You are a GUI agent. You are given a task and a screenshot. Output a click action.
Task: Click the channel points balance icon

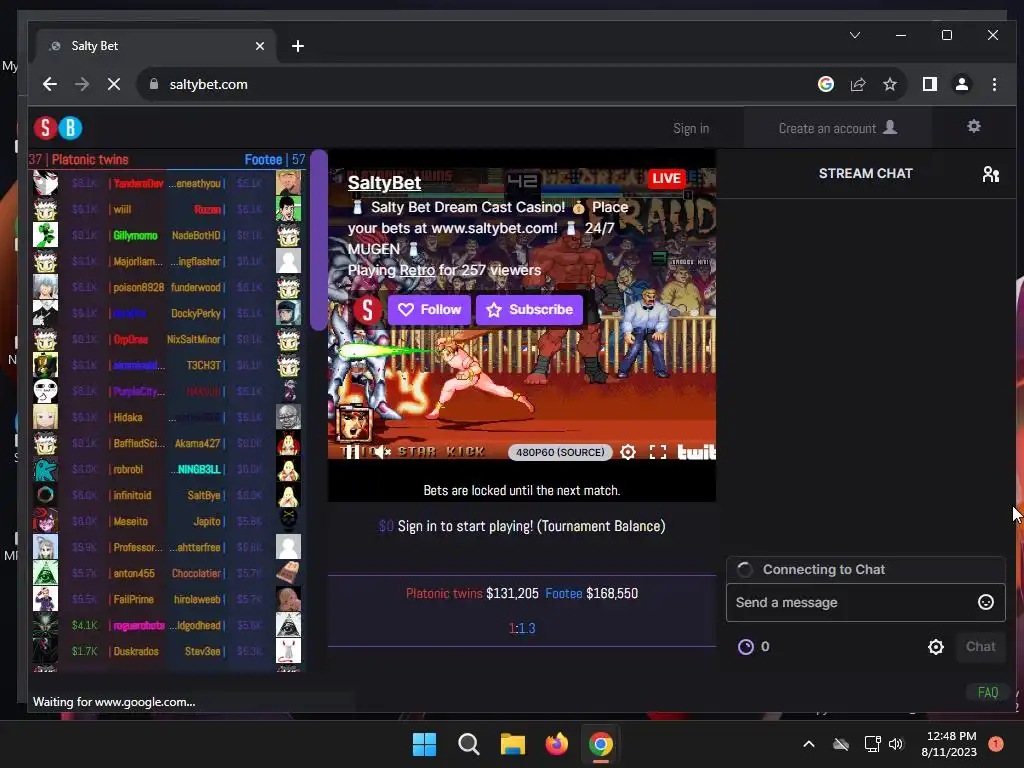(x=745, y=647)
